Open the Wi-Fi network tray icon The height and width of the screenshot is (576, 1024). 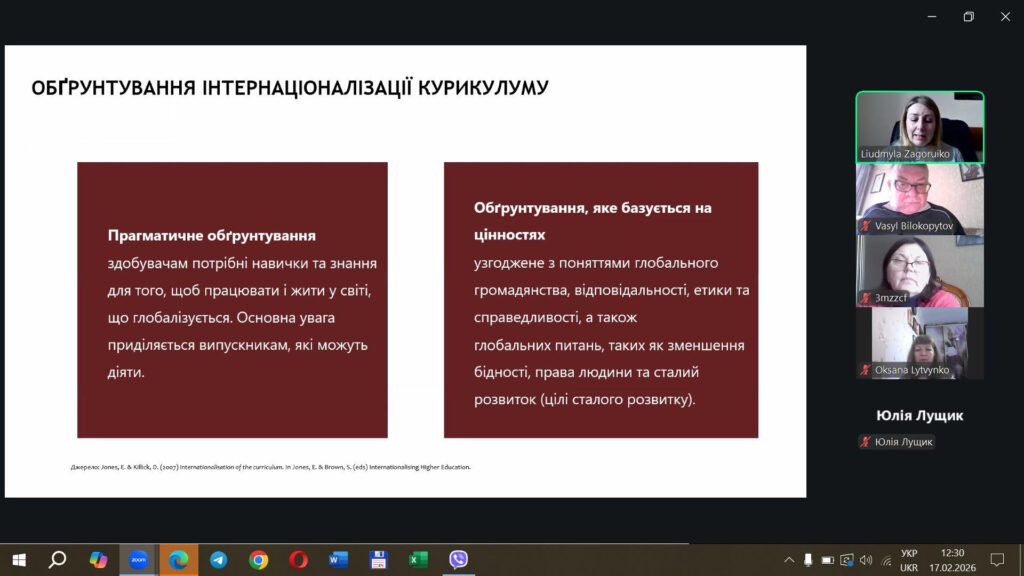(x=884, y=560)
